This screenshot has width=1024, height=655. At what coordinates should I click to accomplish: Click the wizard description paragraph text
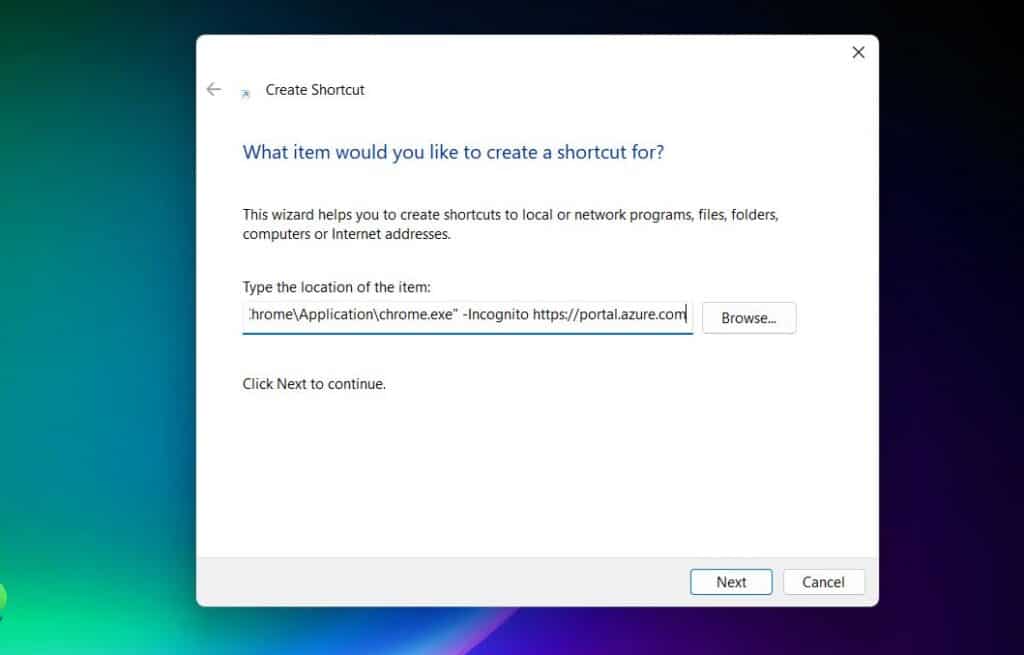pos(510,224)
